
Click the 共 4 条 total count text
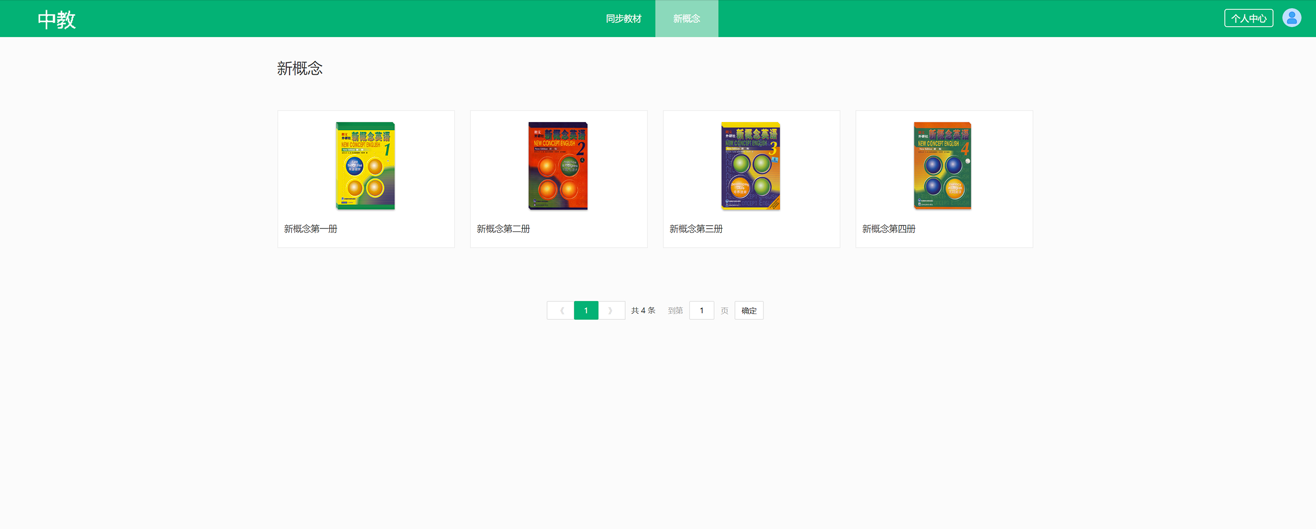[643, 311]
